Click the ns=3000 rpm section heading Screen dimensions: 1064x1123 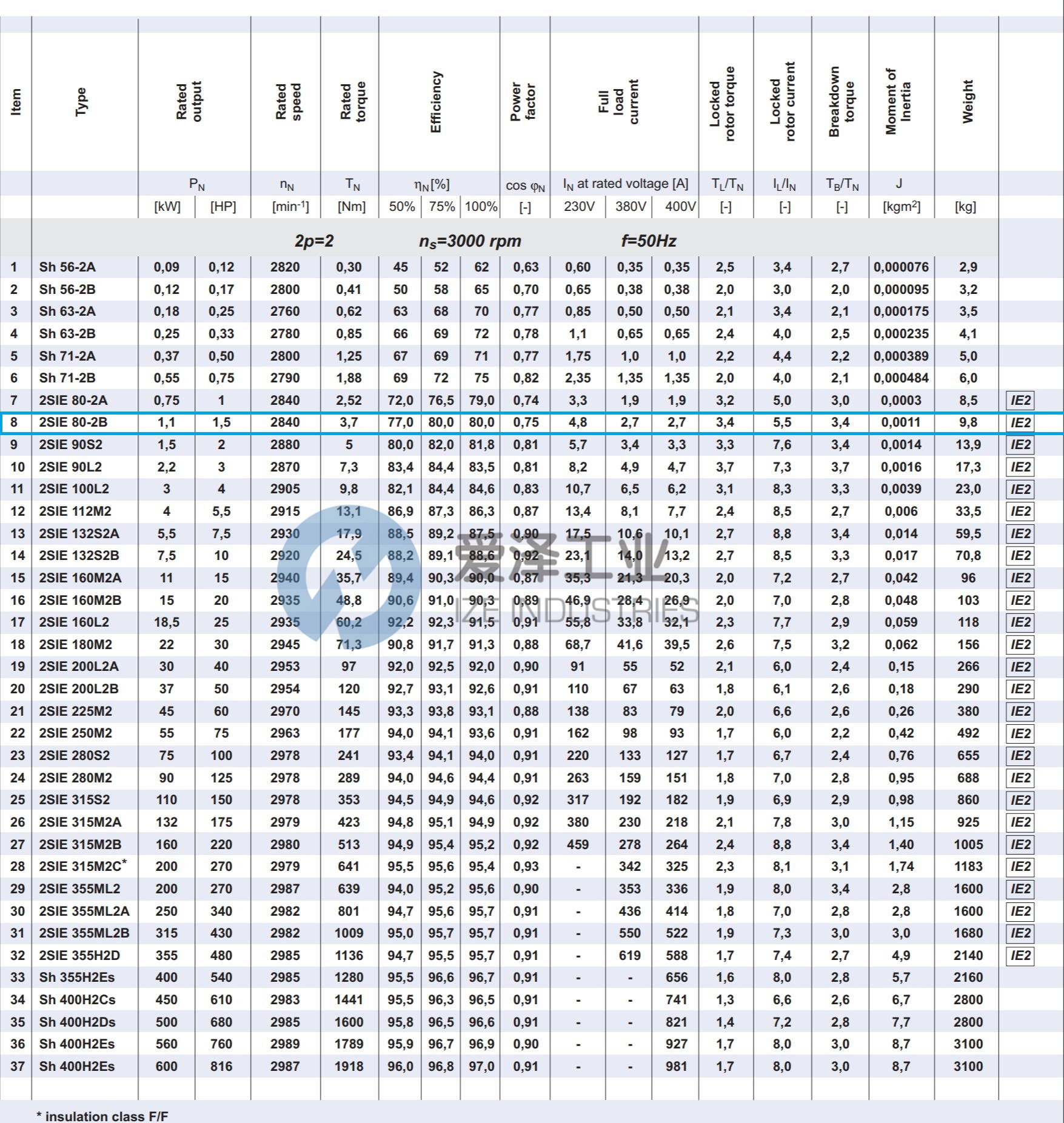coord(470,241)
